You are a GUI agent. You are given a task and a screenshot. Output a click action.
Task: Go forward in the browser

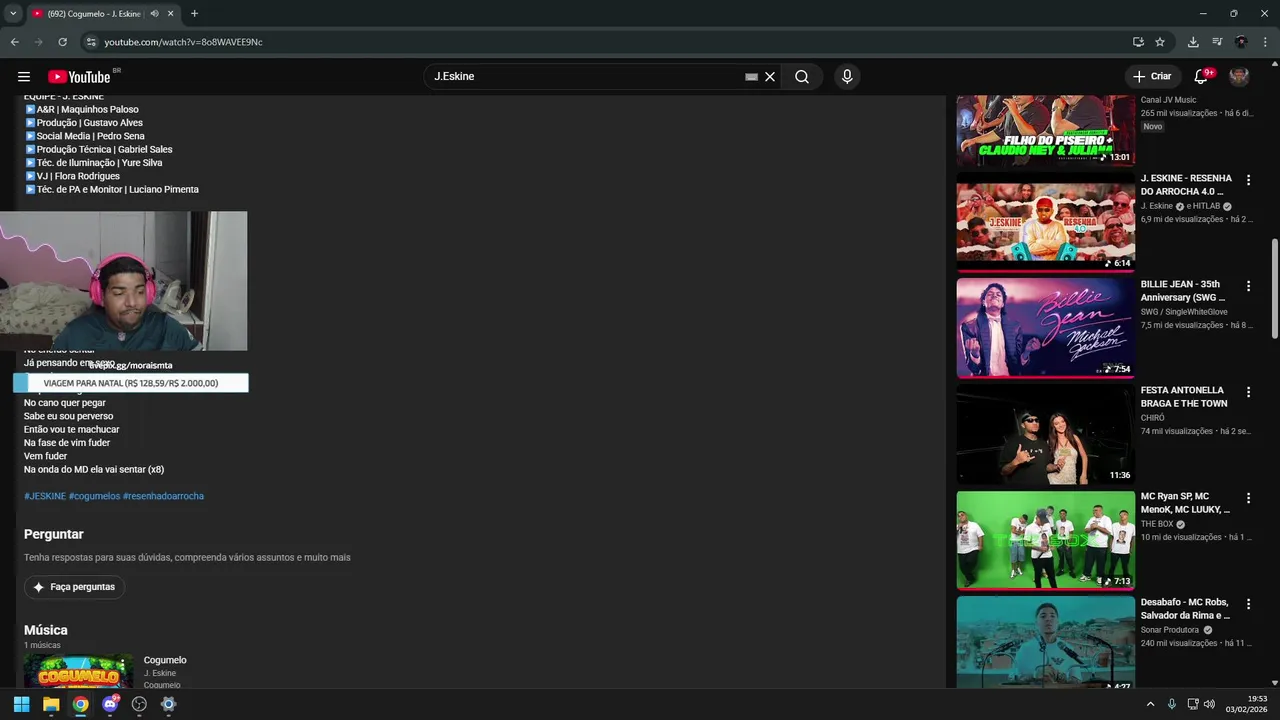pos(38,42)
